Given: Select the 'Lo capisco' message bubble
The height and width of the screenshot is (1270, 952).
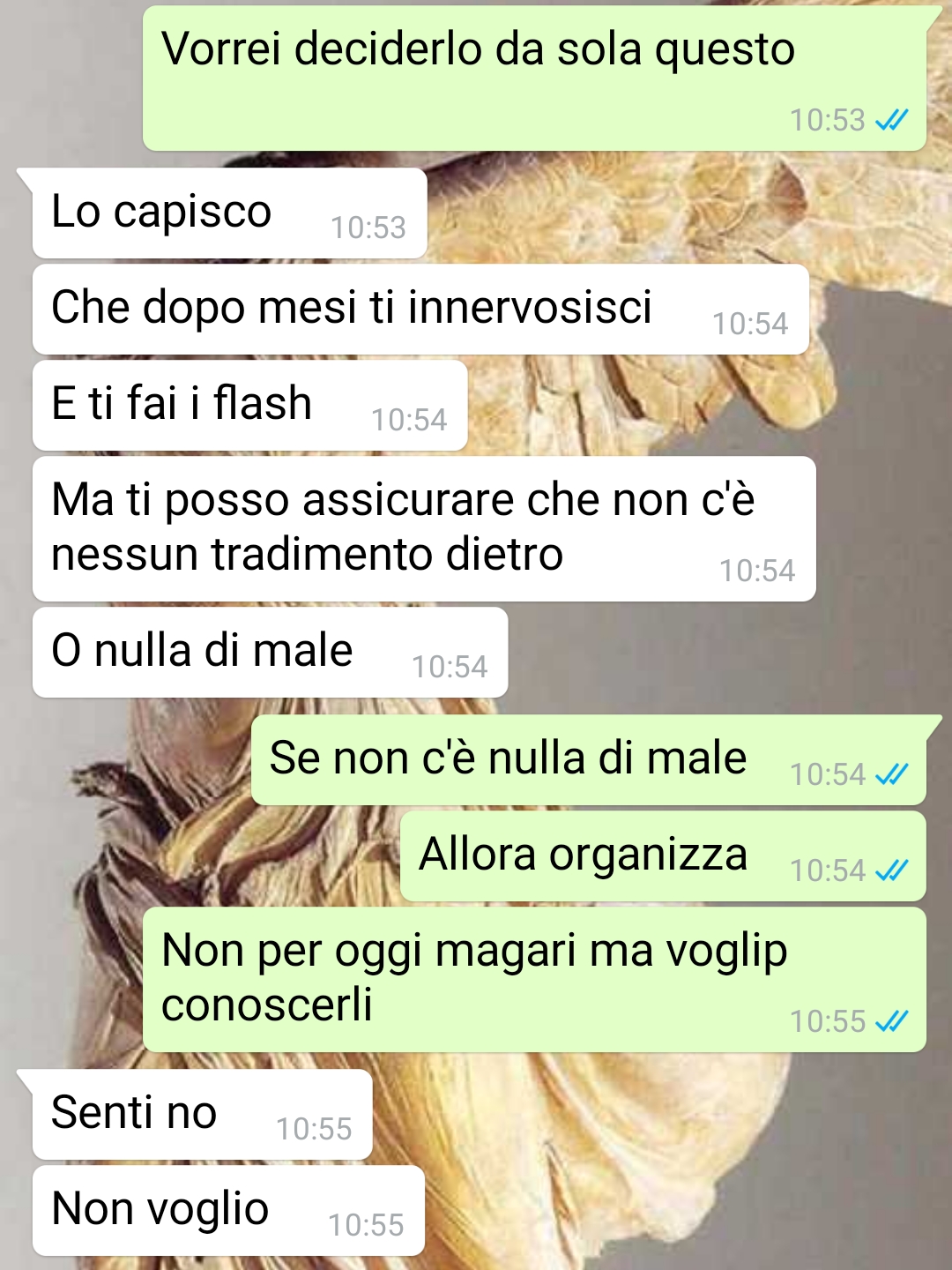Looking at the screenshot, I should (x=229, y=213).
